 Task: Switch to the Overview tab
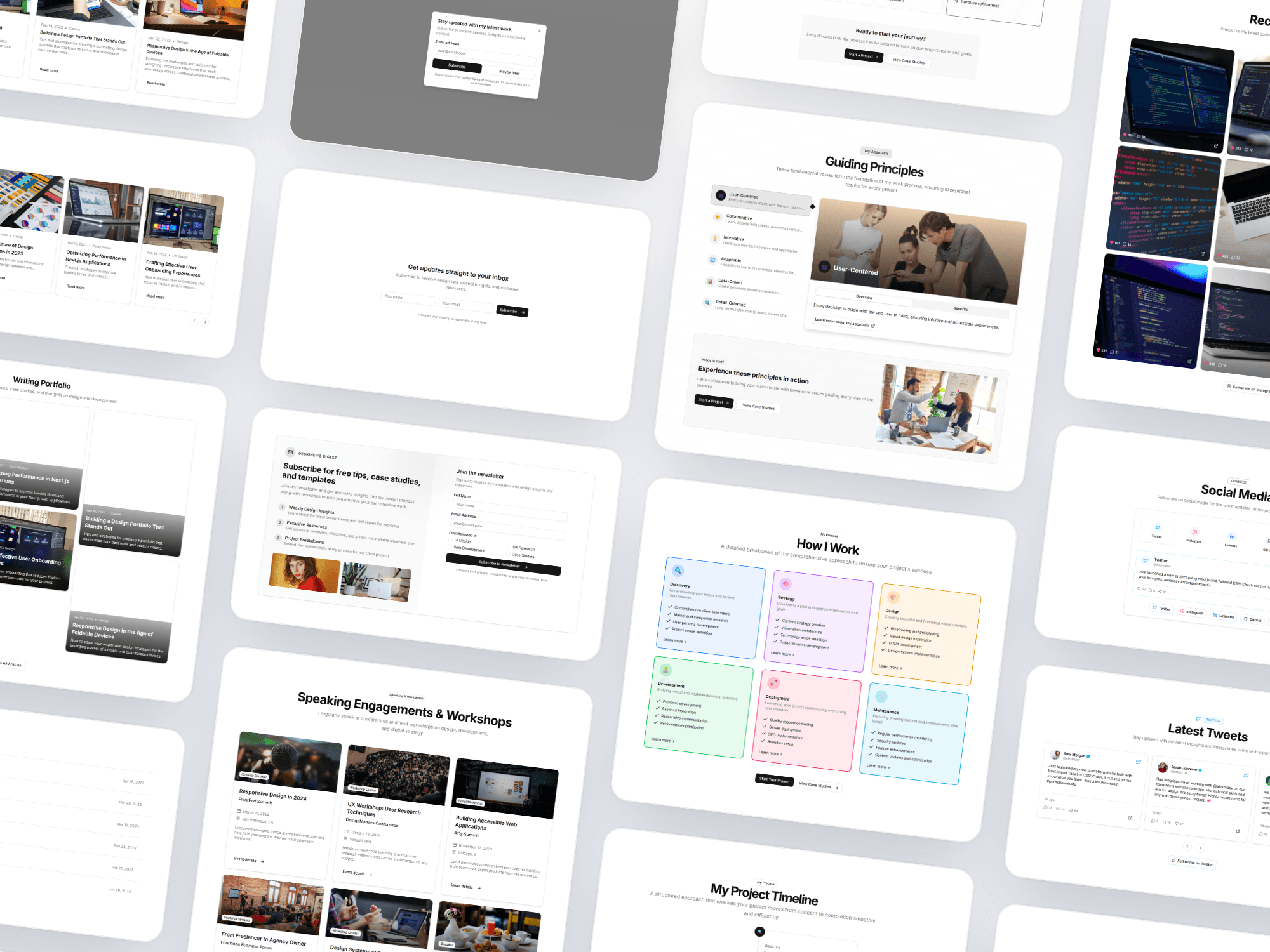[864, 296]
